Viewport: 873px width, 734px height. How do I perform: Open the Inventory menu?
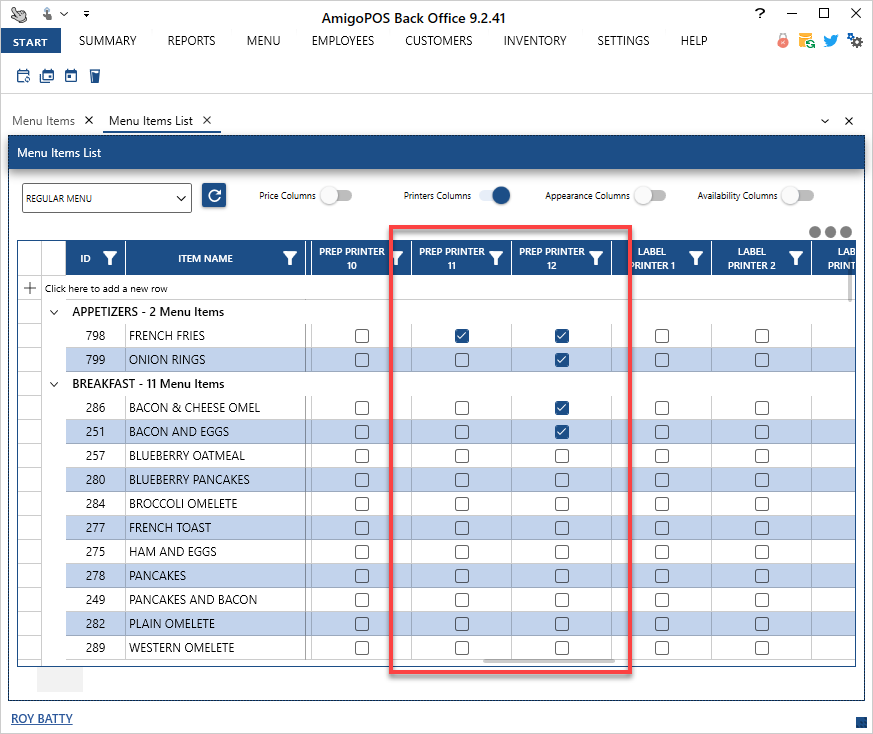click(x=534, y=41)
